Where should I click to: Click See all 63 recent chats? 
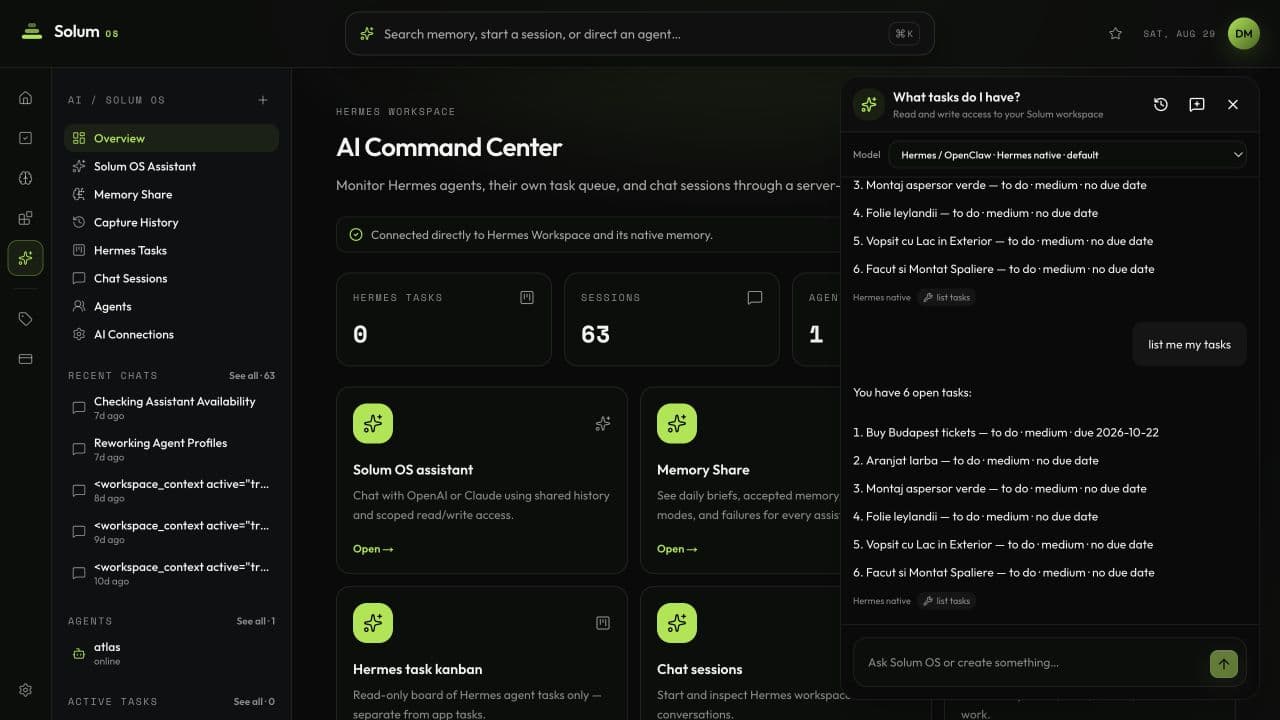[252, 376]
